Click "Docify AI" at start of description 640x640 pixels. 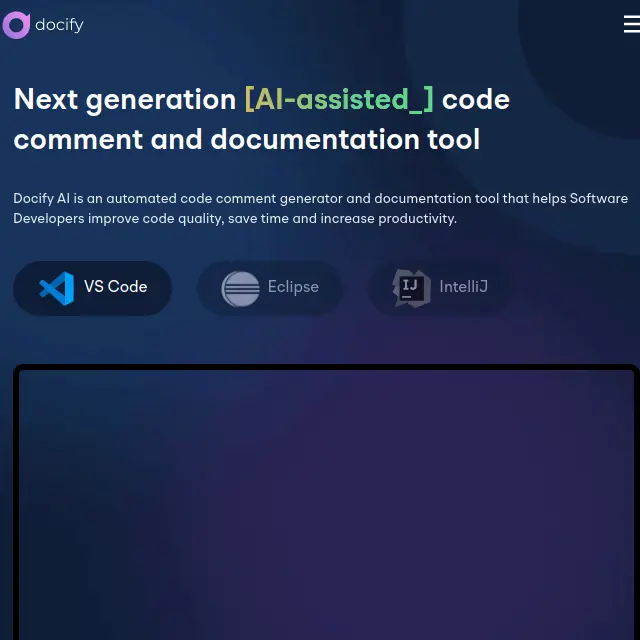(41, 198)
